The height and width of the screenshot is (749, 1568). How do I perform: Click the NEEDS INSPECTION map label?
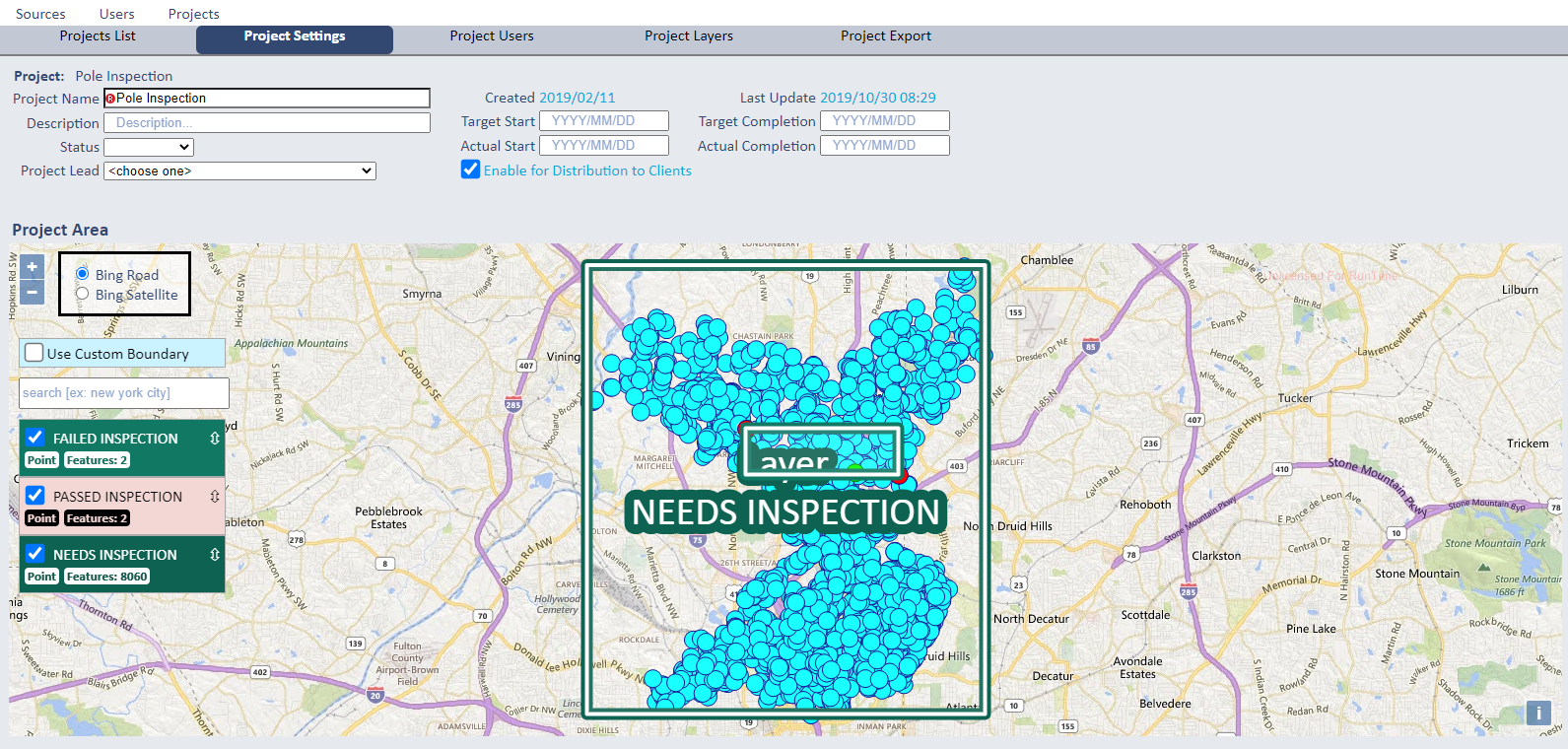point(785,512)
